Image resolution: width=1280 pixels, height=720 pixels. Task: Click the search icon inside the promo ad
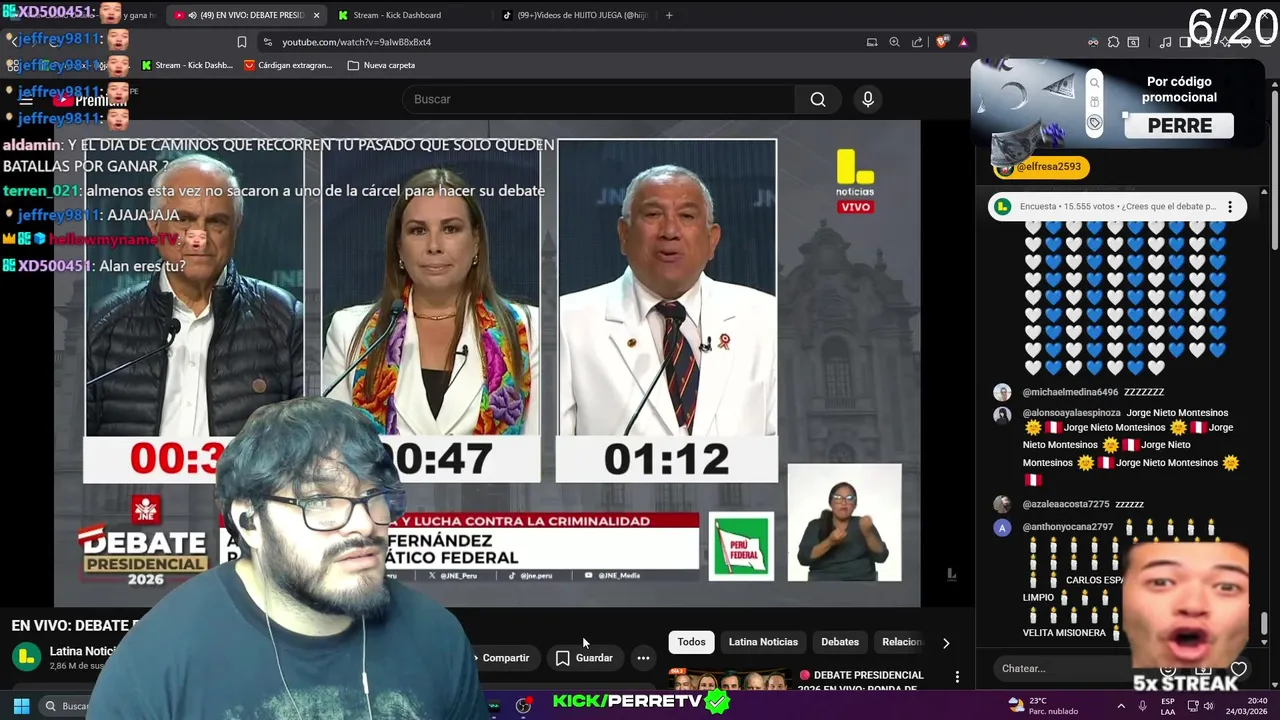pyautogui.click(x=1095, y=83)
